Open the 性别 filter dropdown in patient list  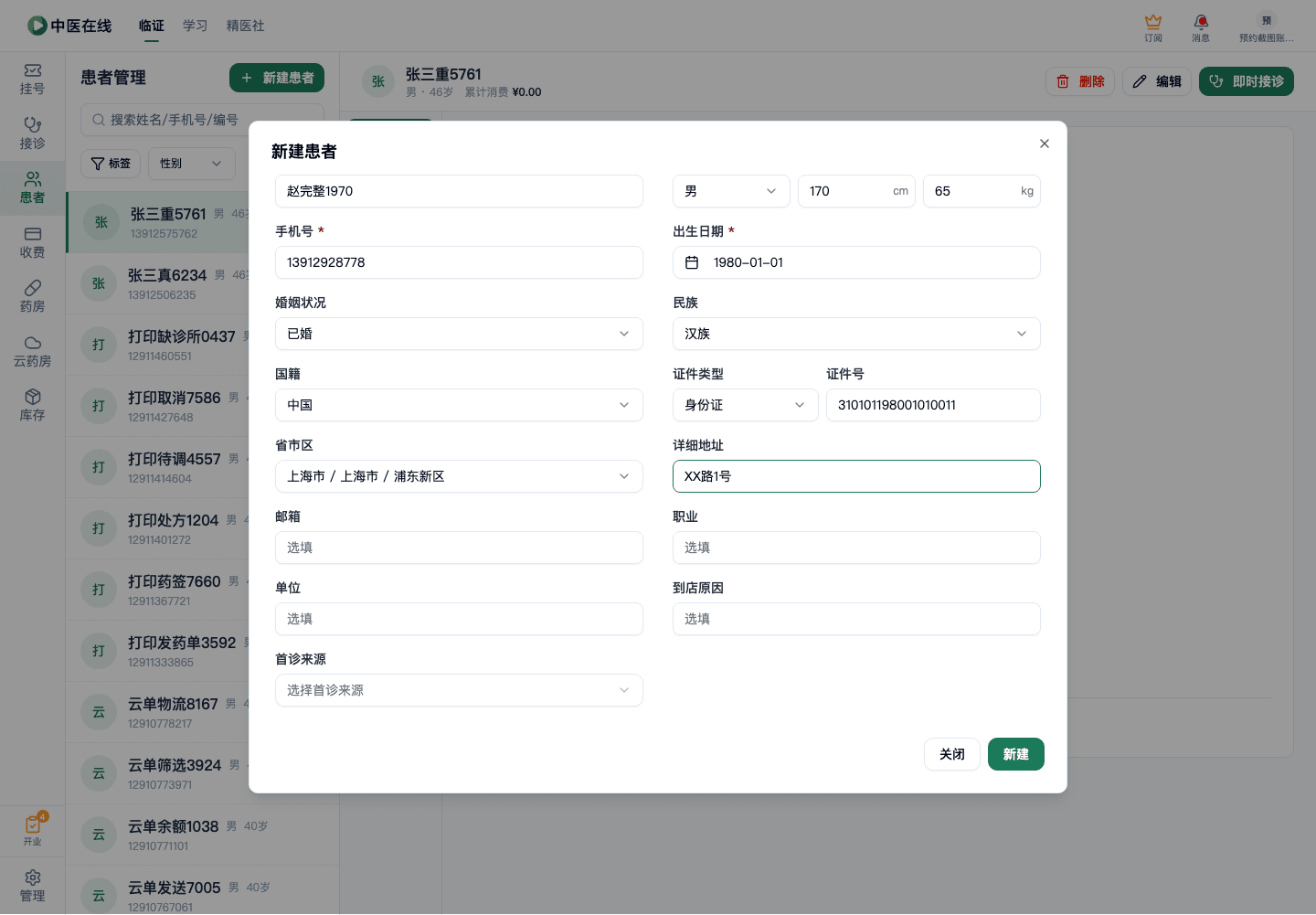pos(192,164)
